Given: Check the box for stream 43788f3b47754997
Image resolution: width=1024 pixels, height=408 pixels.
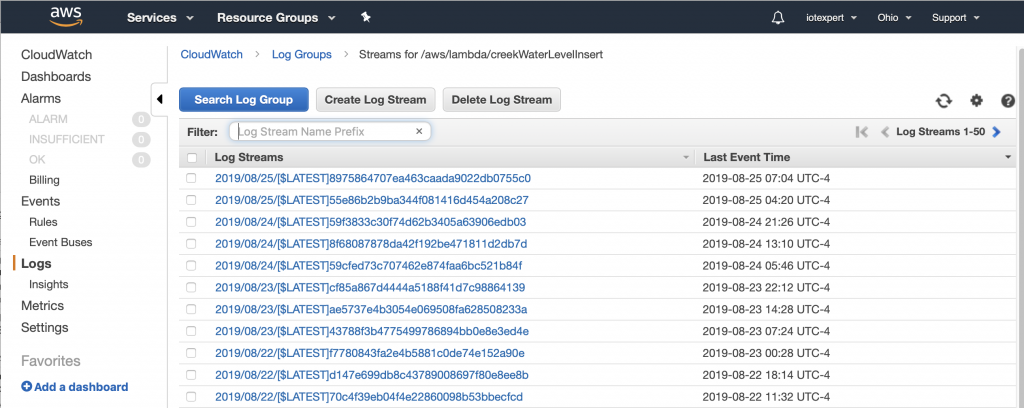Looking at the screenshot, I should 191,331.
